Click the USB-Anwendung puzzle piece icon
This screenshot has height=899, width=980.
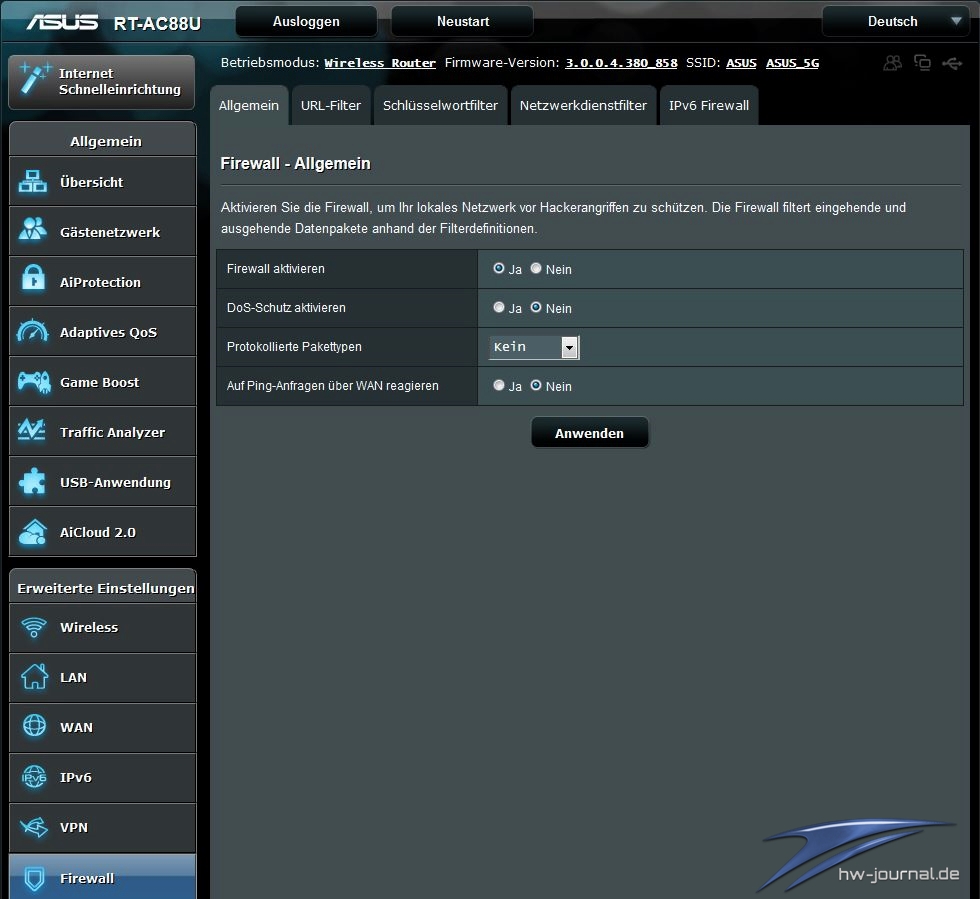(32, 481)
